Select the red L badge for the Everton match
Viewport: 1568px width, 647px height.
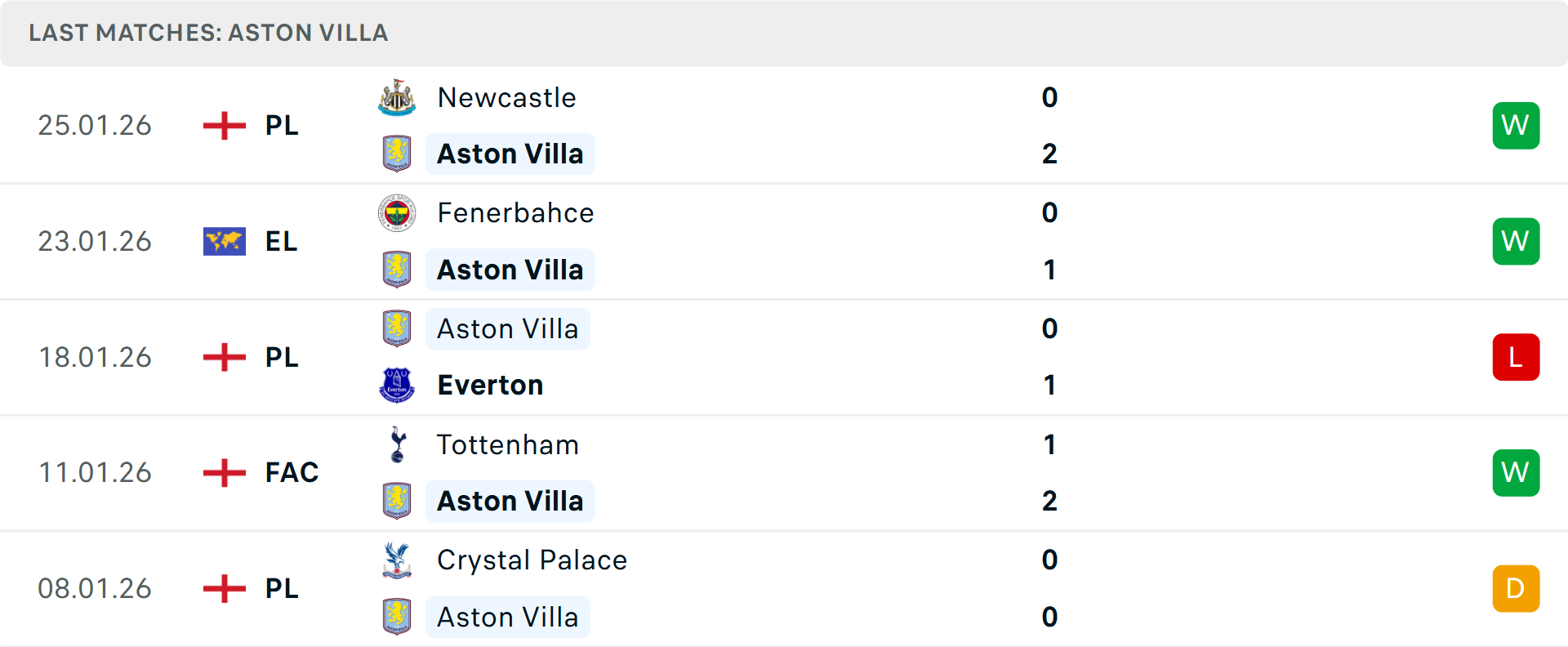(x=1516, y=357)
